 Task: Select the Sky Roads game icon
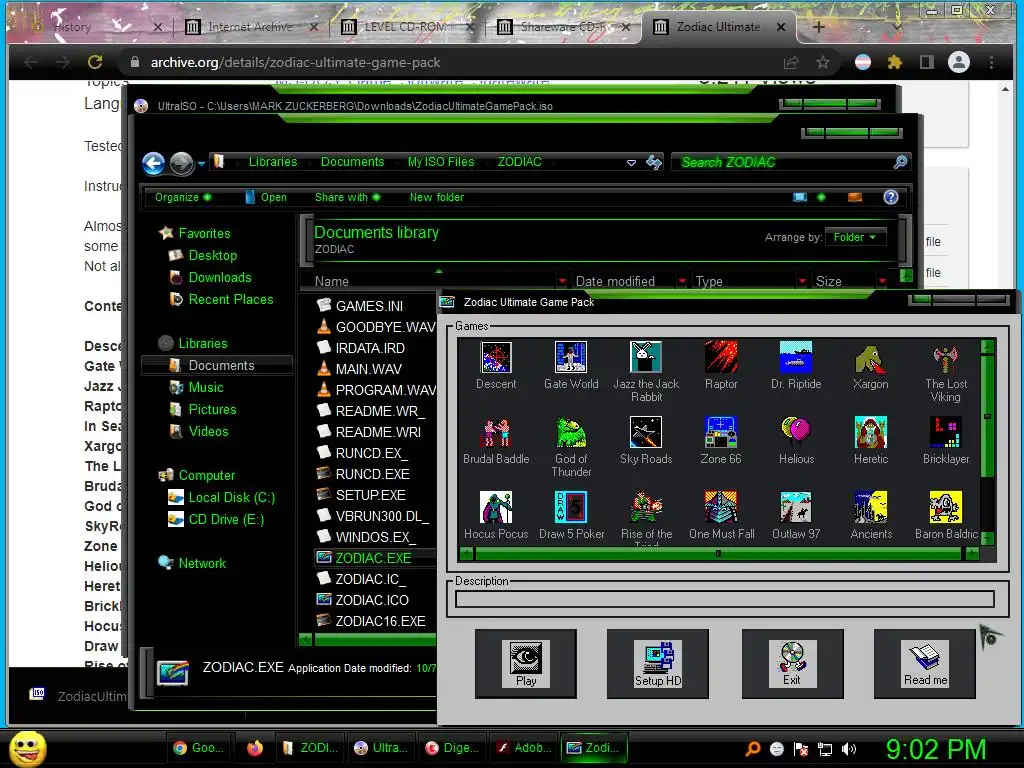coord(646,432)
